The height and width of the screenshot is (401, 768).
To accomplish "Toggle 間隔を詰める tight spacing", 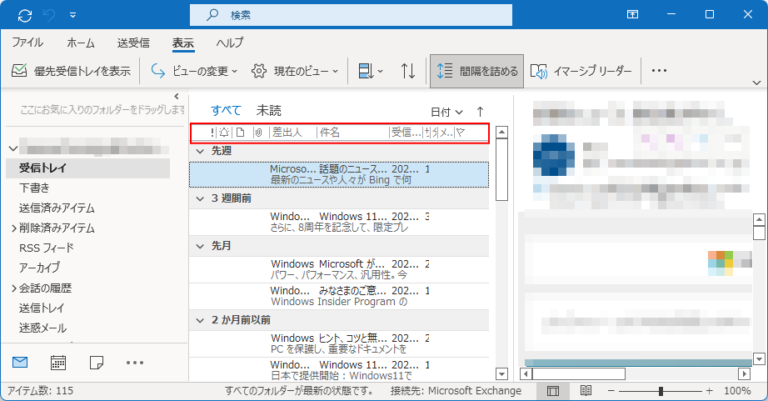I will pyautogui.click(x=477, y=71).
